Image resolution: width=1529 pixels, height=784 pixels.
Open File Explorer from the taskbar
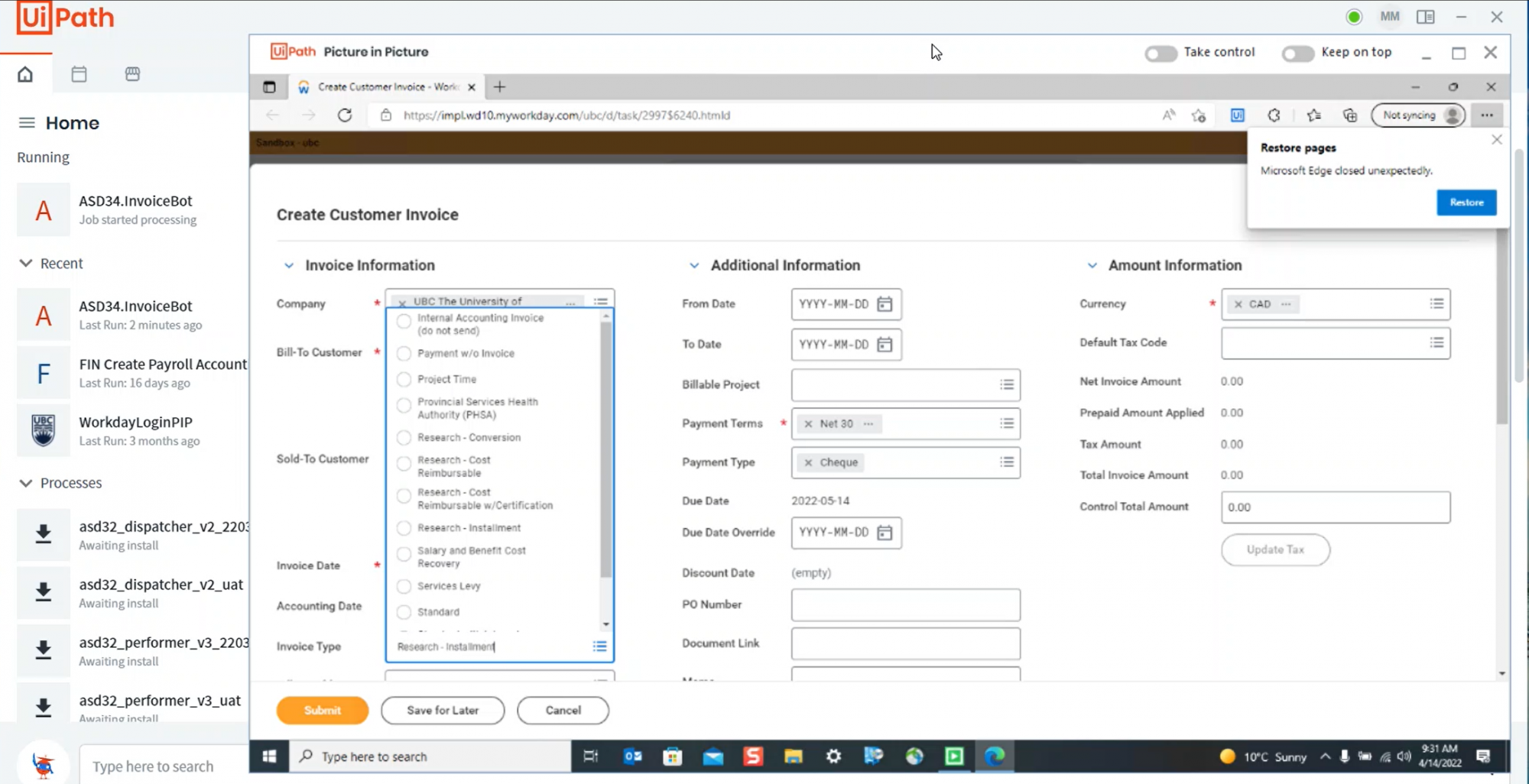(793, 756)
